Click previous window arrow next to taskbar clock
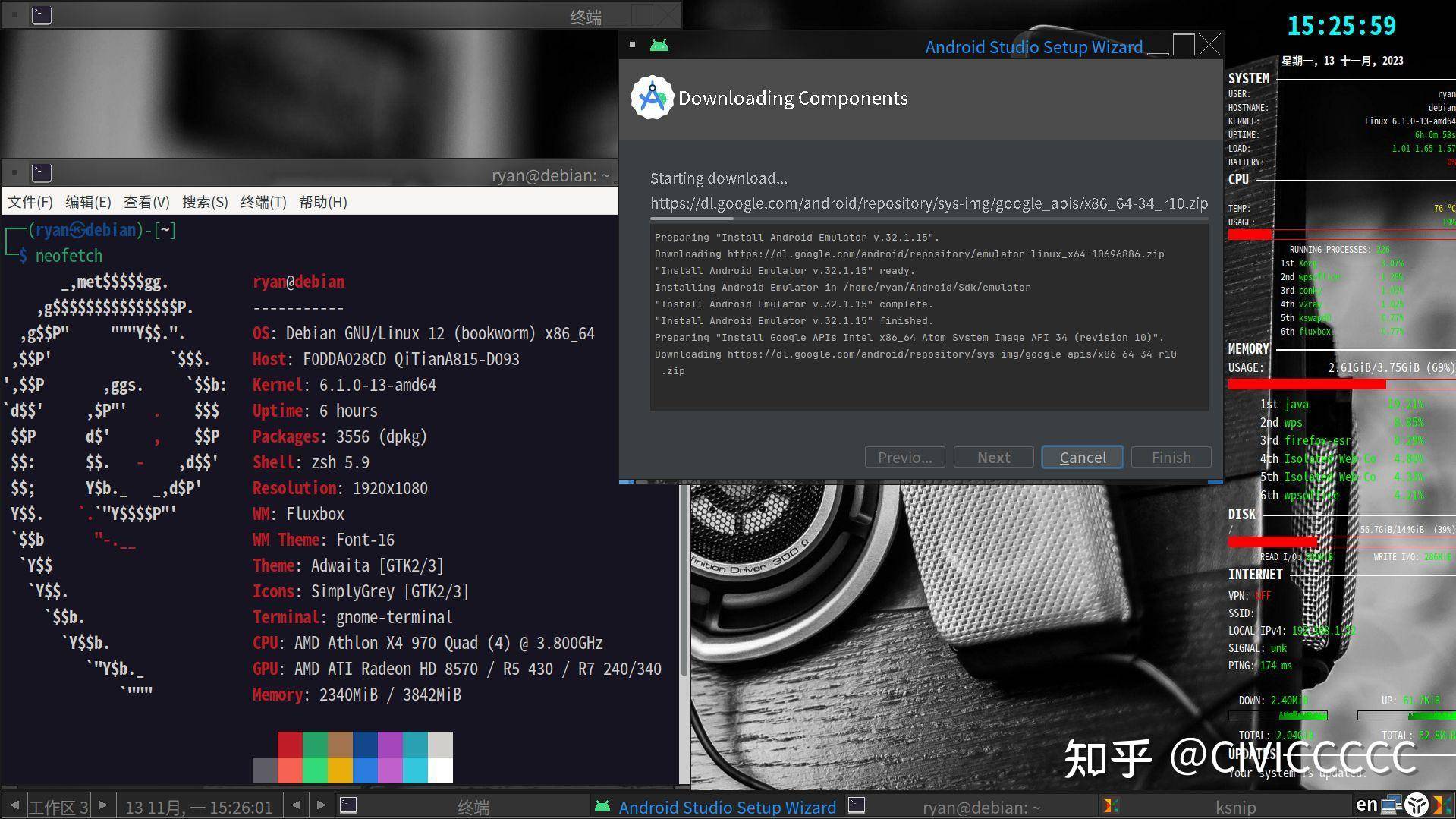1456x819 pixels. pos(296,805)
